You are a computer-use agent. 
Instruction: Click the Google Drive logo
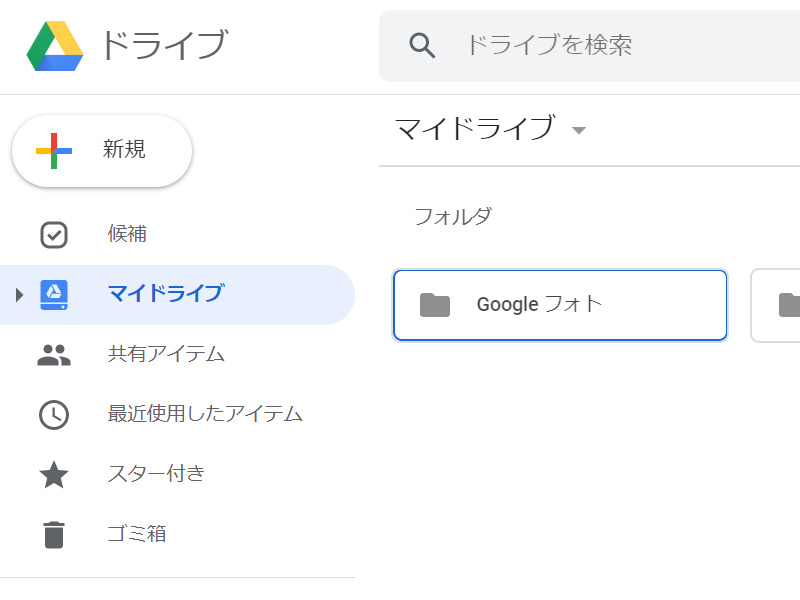click(55, 45)
